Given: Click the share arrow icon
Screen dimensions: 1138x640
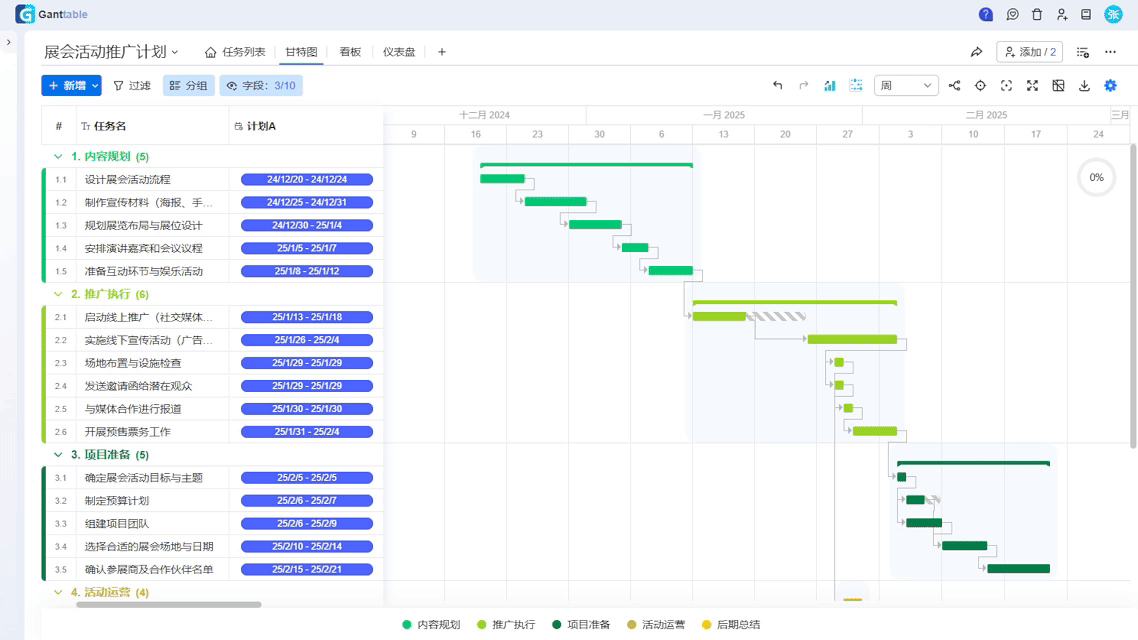Looking at the screenshot, I should 976,52.
